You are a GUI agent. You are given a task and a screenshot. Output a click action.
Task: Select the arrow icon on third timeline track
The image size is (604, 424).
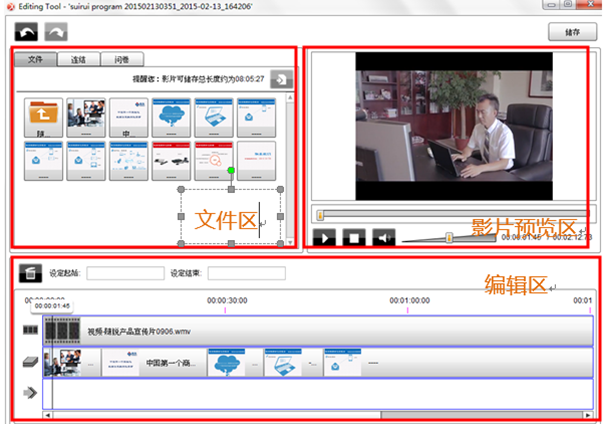pyautogui.click(x=31, y=393)
